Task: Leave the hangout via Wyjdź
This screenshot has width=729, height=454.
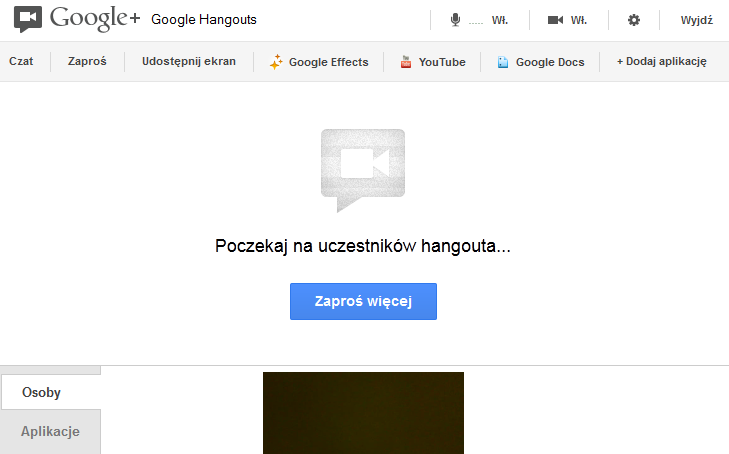Action: [x=696, y=20]
